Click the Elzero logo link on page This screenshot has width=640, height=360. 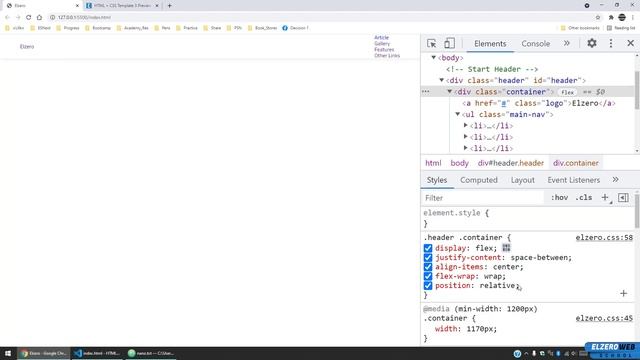click(x=27, y=47)
